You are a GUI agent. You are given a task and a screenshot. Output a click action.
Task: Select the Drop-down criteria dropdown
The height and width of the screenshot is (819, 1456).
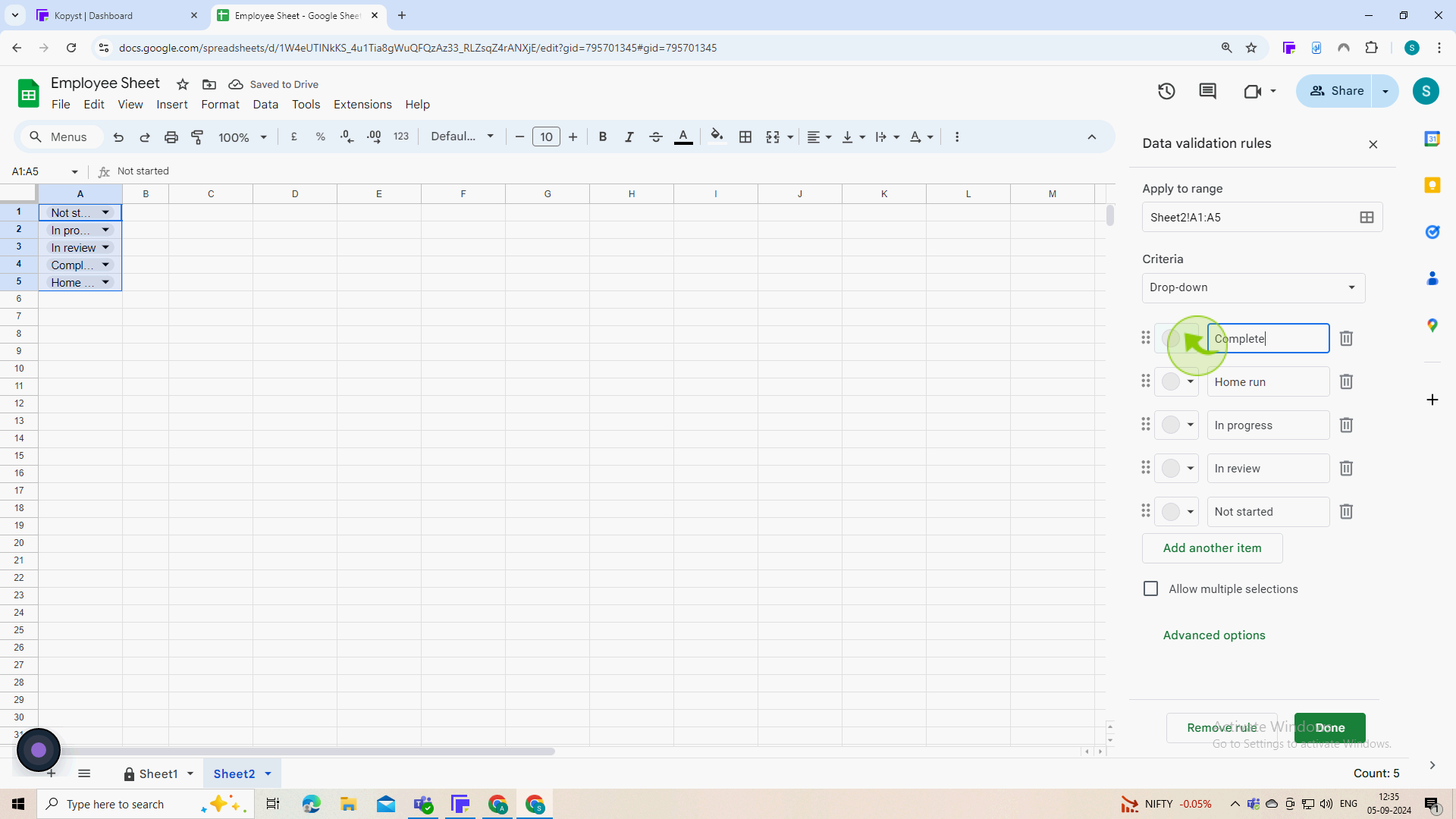1253,287
